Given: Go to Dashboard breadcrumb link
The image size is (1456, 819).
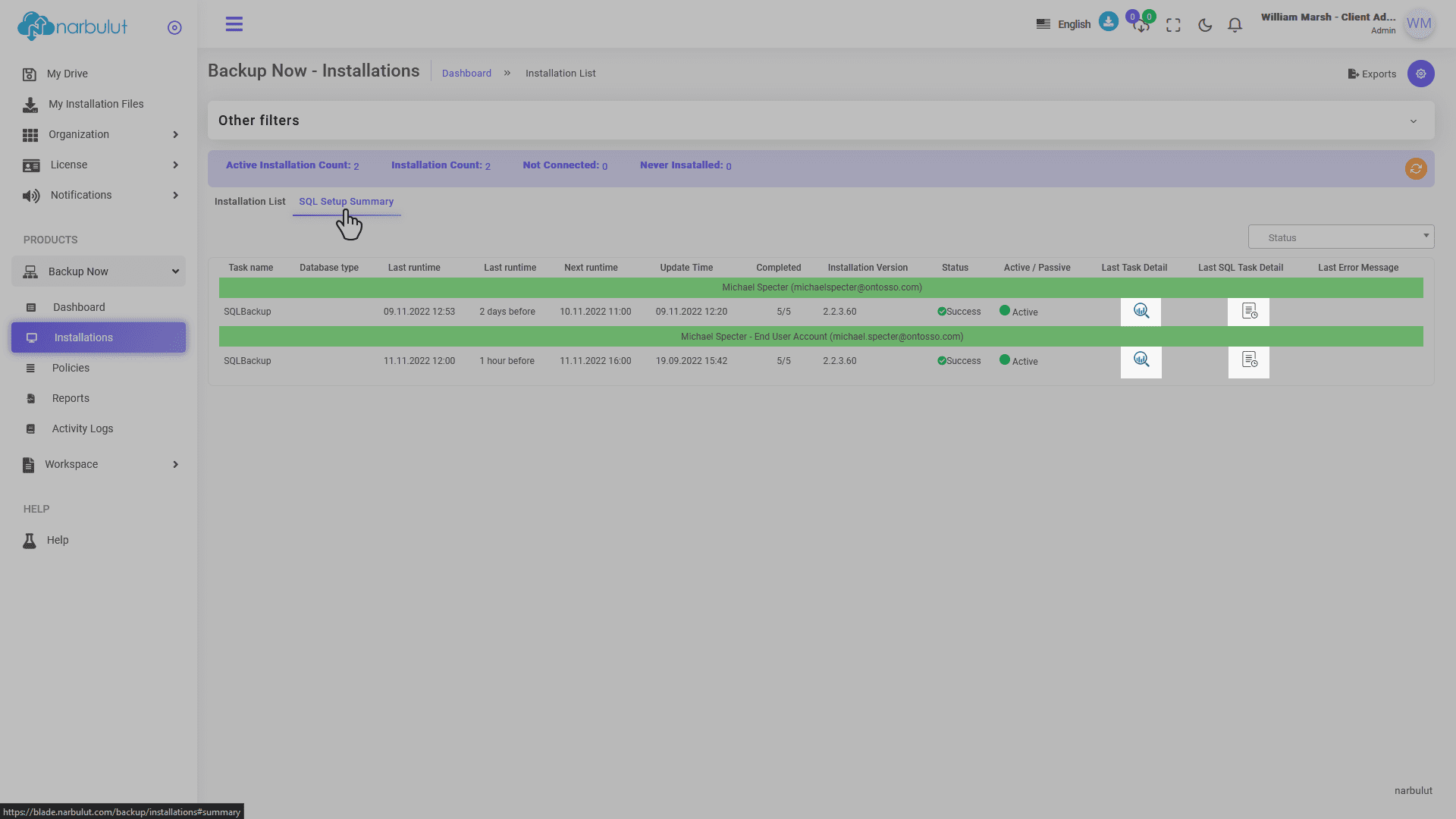Looking at the screenshot, I should click(x=466, y=74).
